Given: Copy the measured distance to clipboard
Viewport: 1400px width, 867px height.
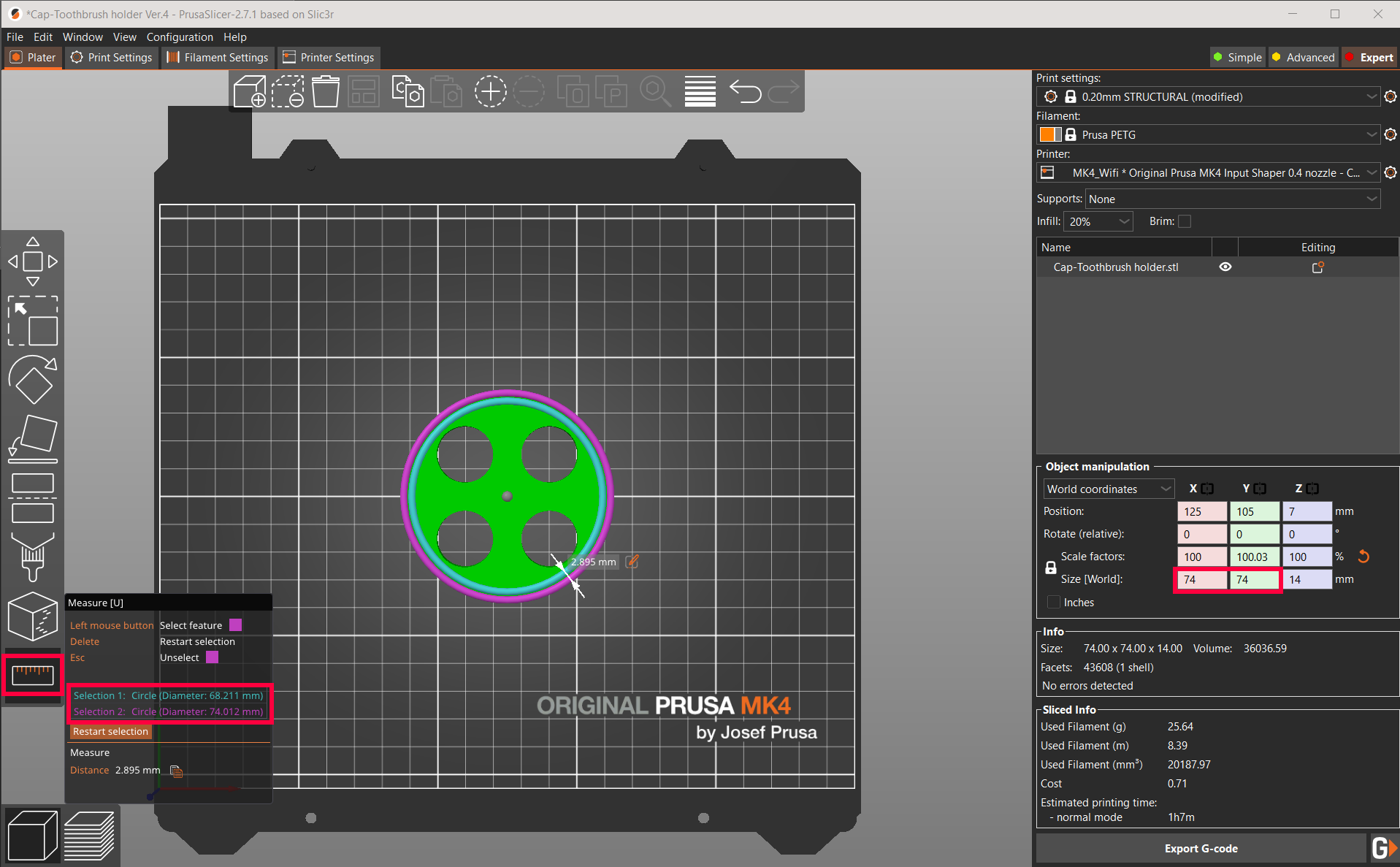Looking at the screenshot, I should 176,771.
